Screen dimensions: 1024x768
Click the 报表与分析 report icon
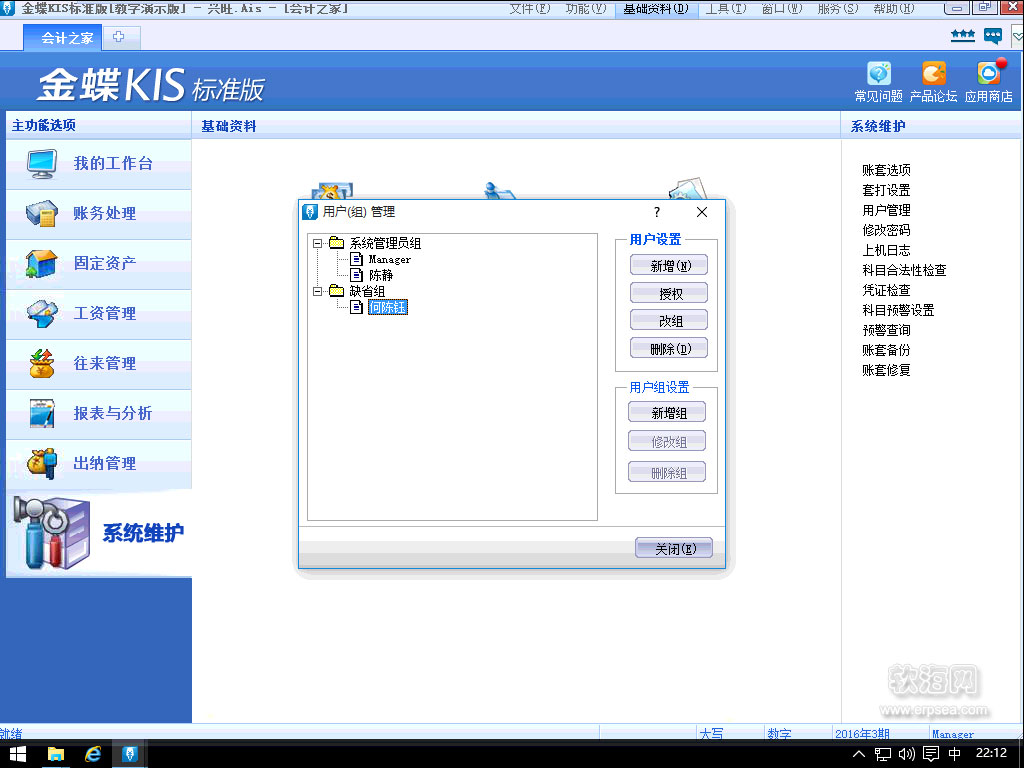point(42,413)
